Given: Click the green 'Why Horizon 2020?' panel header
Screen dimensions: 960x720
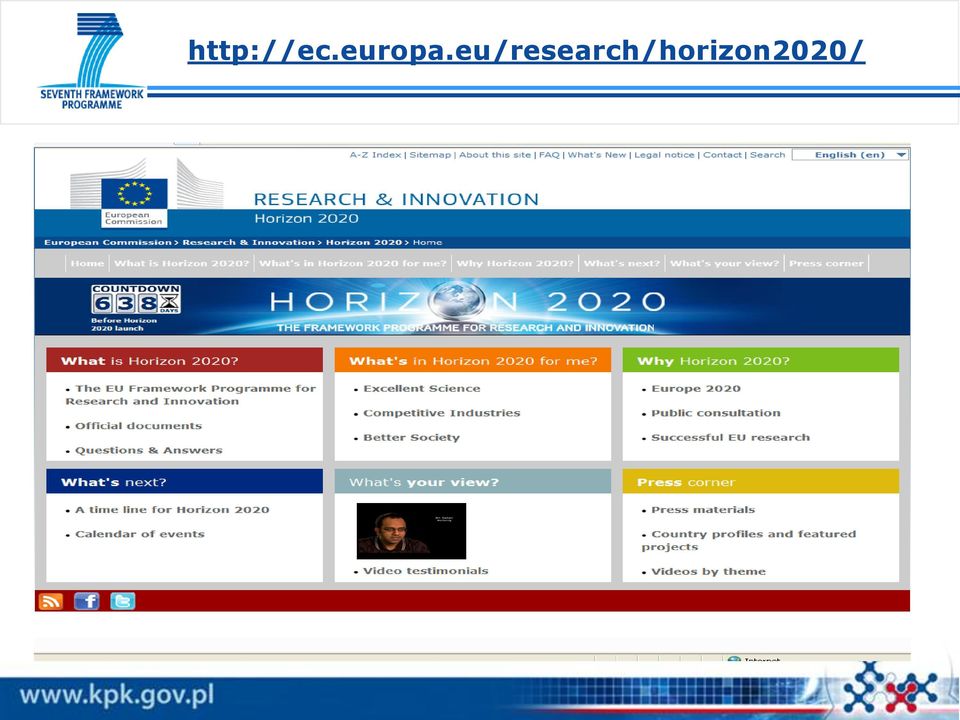Looking at the screenshot, I should pyautogui.click(x=760, y=361).
